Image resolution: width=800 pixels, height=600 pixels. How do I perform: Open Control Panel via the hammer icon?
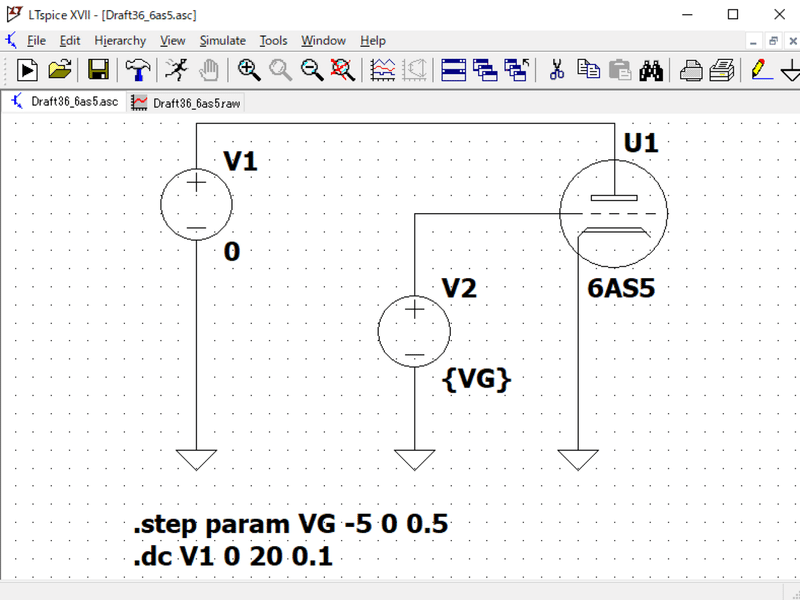click(x=137, y=70)
